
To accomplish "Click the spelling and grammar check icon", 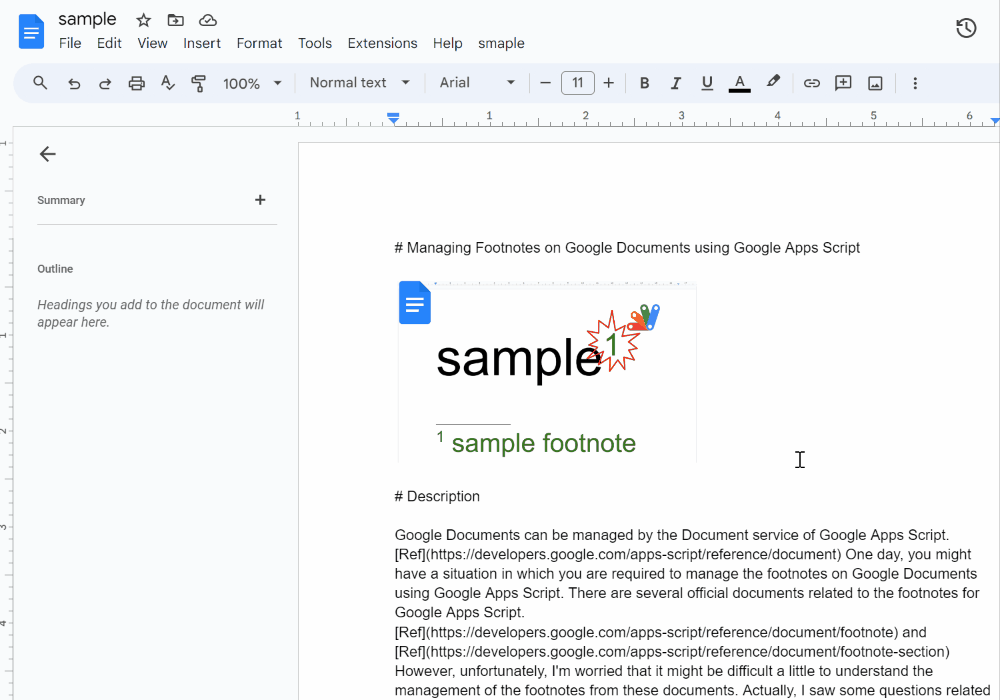I will click(168, 84).
